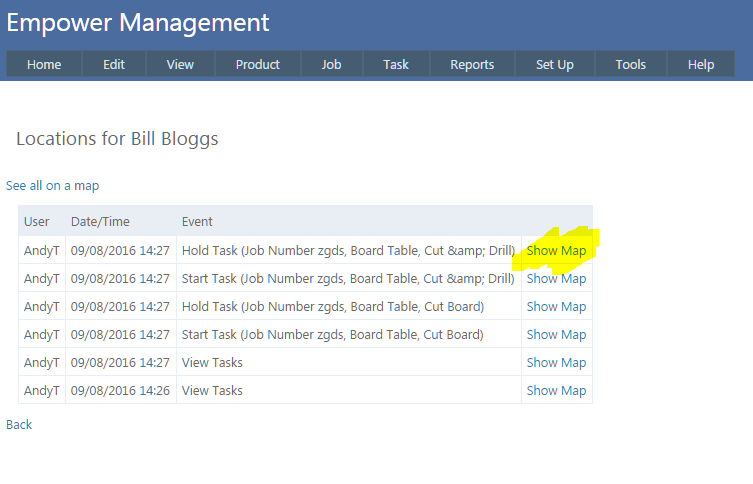Click the Date/Time column header

(100, 222)
